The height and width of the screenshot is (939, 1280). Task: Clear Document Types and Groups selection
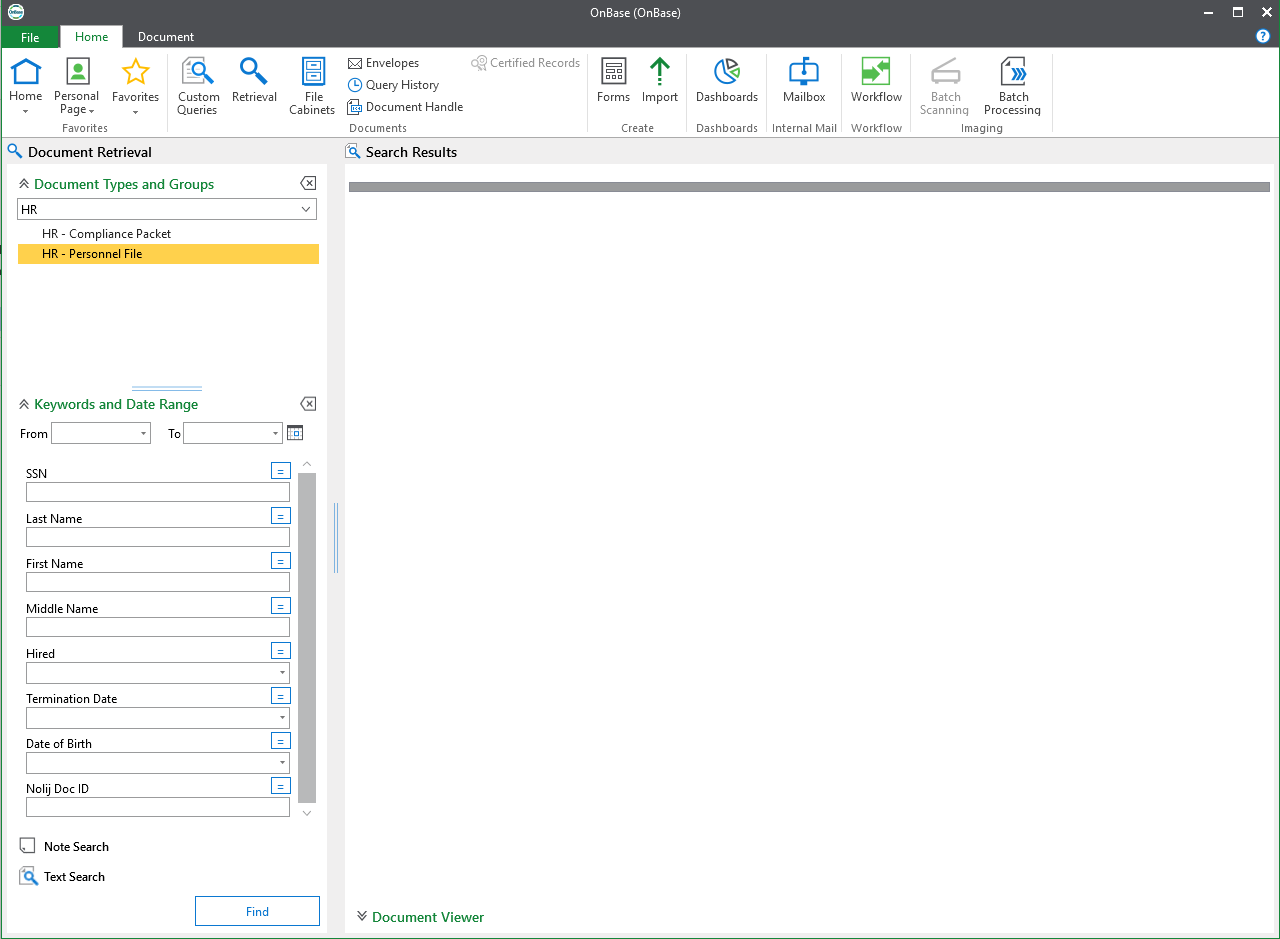tap(308, 184)
